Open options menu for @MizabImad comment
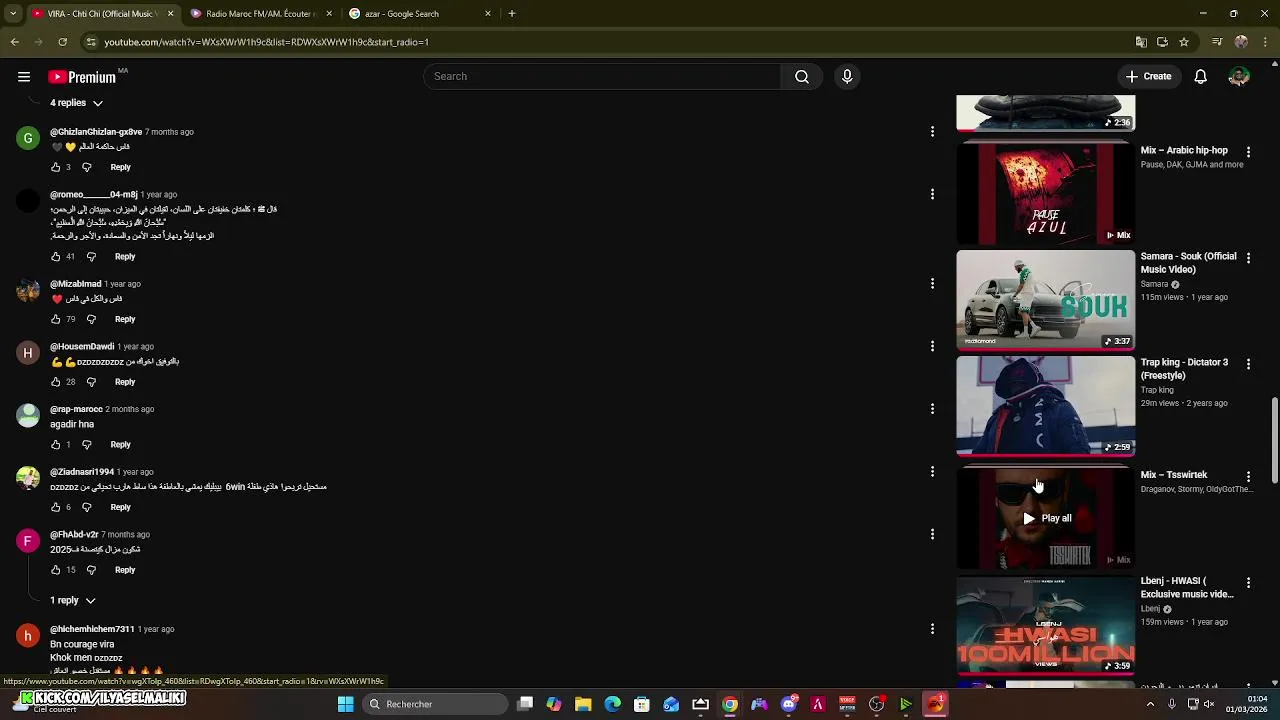This screenshot has width=1280, height=720. pos(932,284)
